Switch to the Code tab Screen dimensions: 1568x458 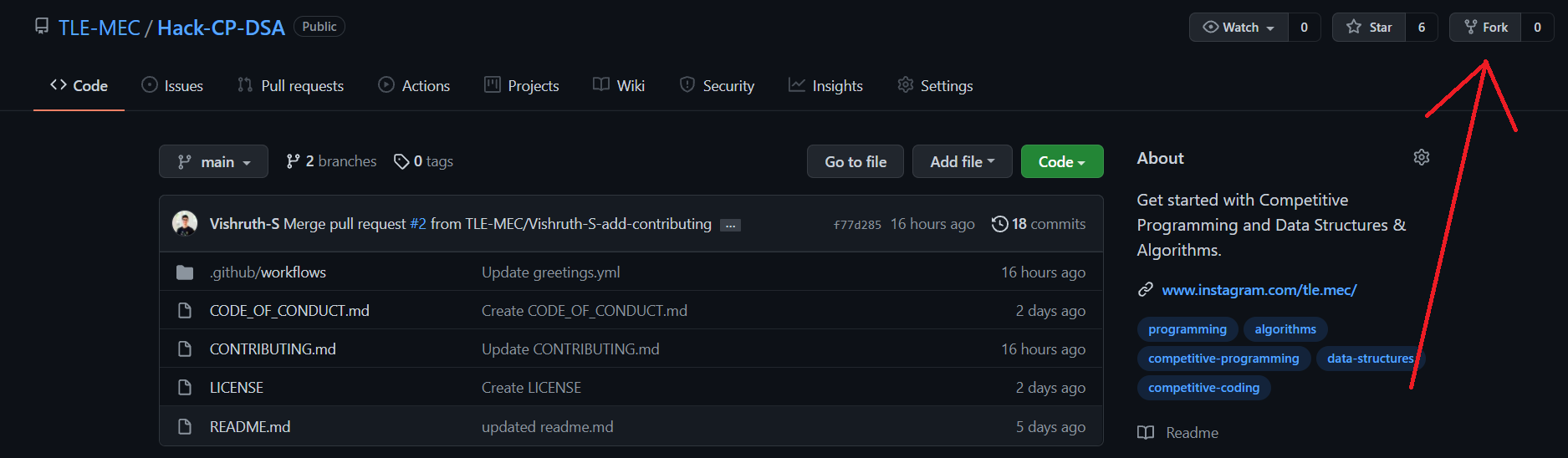click(79, 85)
